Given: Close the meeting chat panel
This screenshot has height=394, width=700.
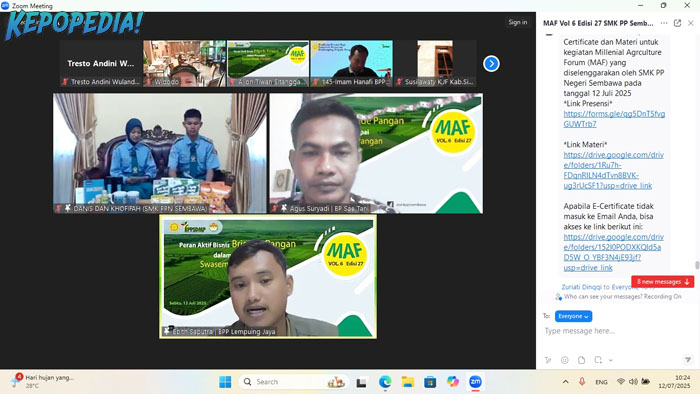Looking at the screenshot, I should pos(691,23).
